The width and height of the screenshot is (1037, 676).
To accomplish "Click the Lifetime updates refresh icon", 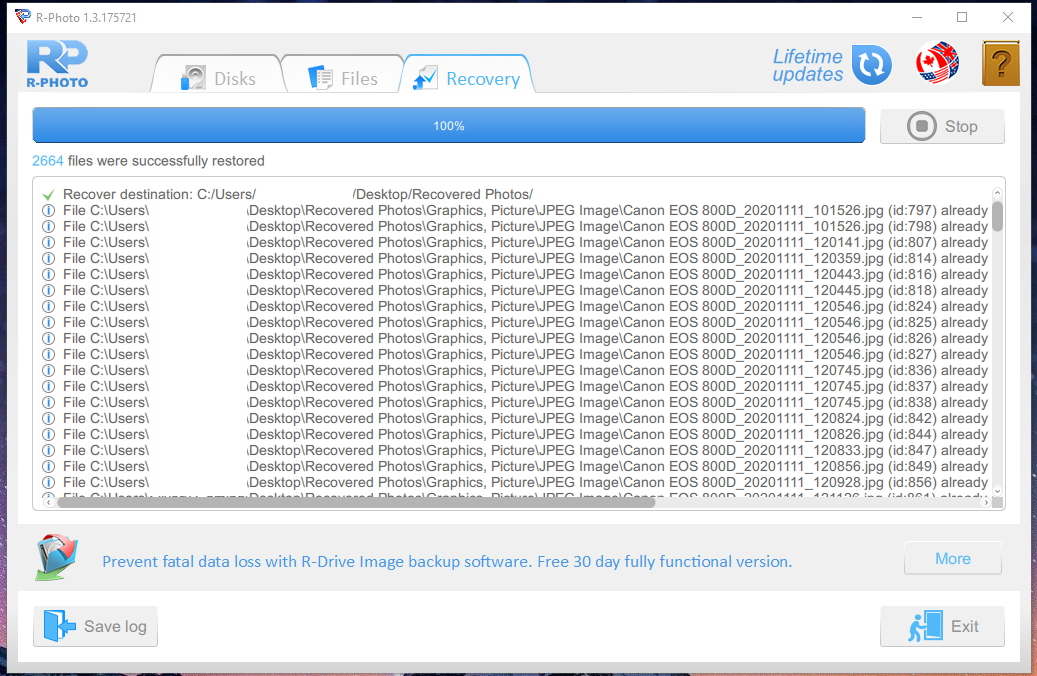I will (872, 65).
